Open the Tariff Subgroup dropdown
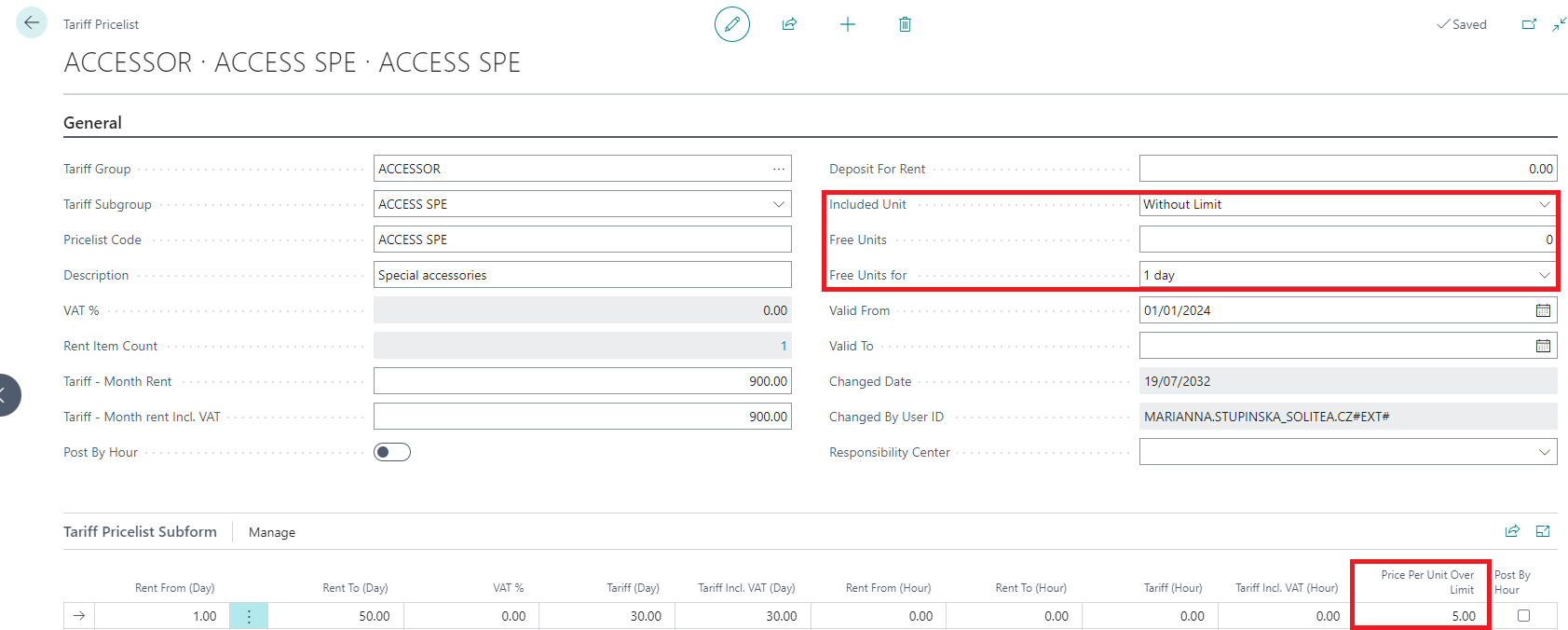Screen dimensions: 1568x630 tap(778, 204)
